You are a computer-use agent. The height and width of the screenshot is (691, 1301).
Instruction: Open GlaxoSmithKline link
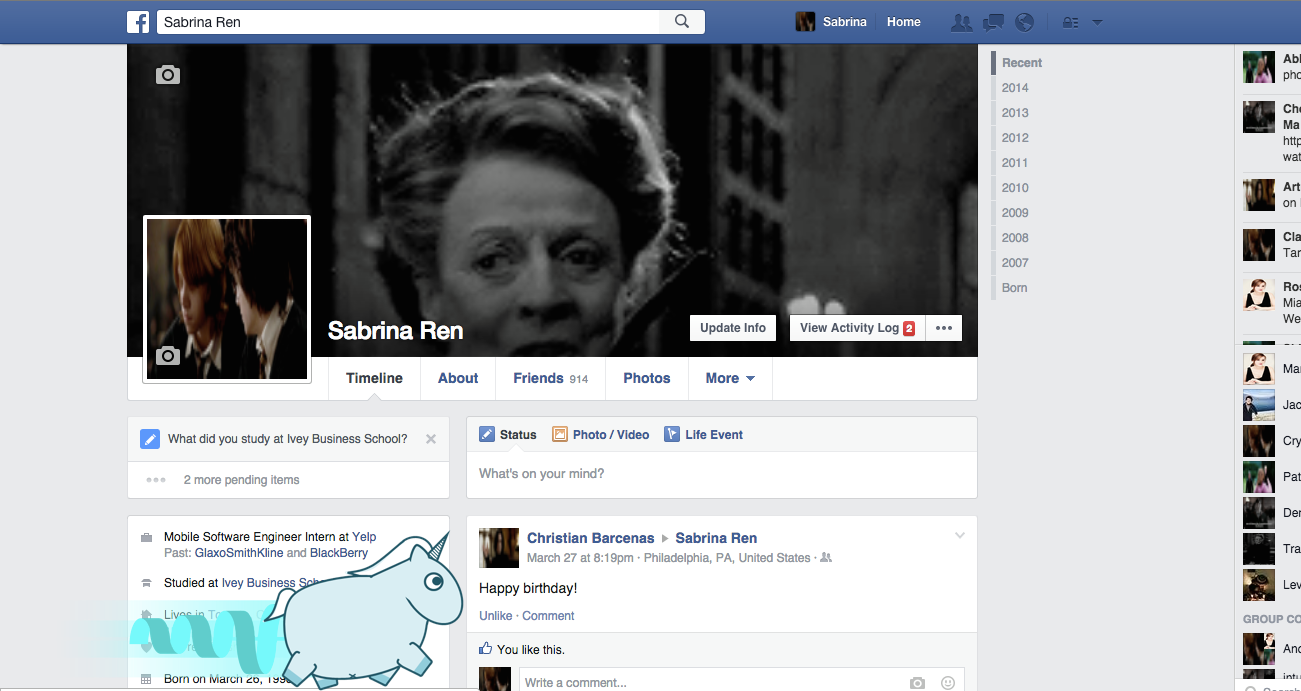[239, 553]
